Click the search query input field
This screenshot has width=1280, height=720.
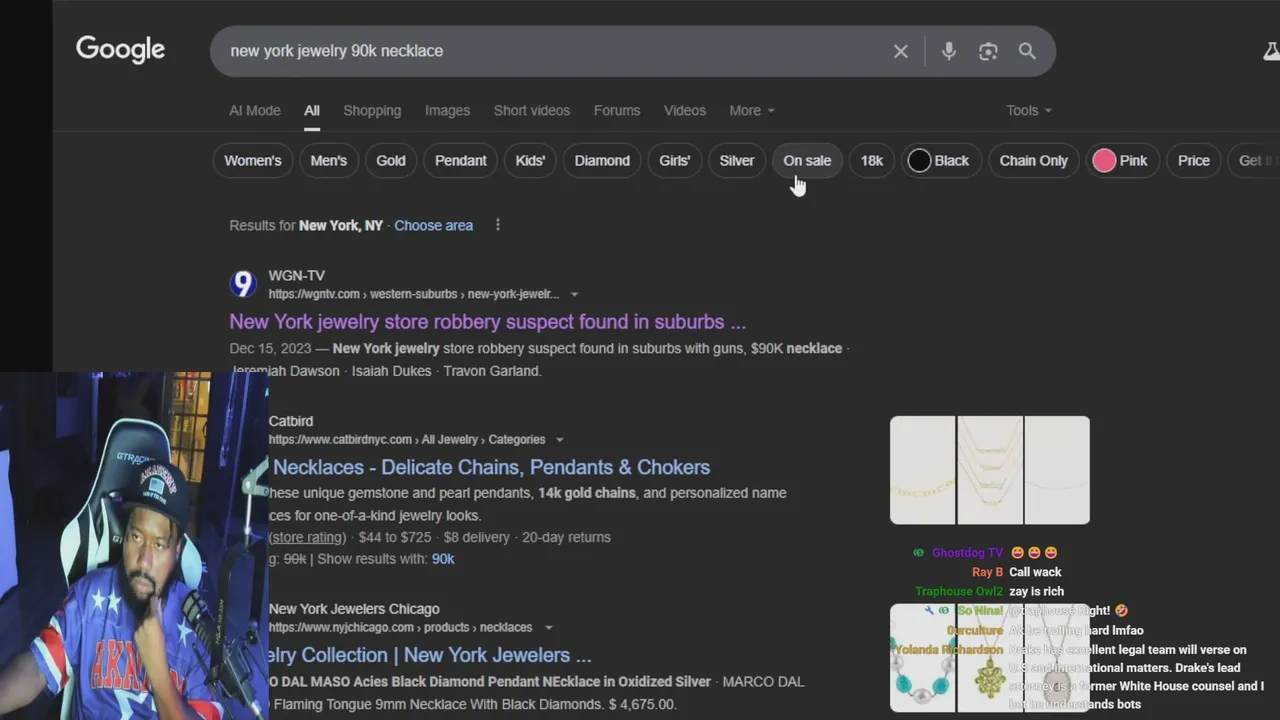(553, 51)
